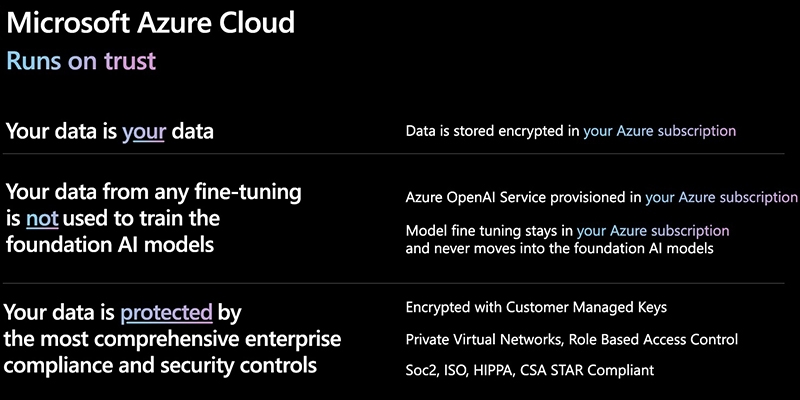Image resolution: width=800 pixels, height=400 pixels.
Task: Click the underlined word 'your' in heading
Action: coord(144,131)
